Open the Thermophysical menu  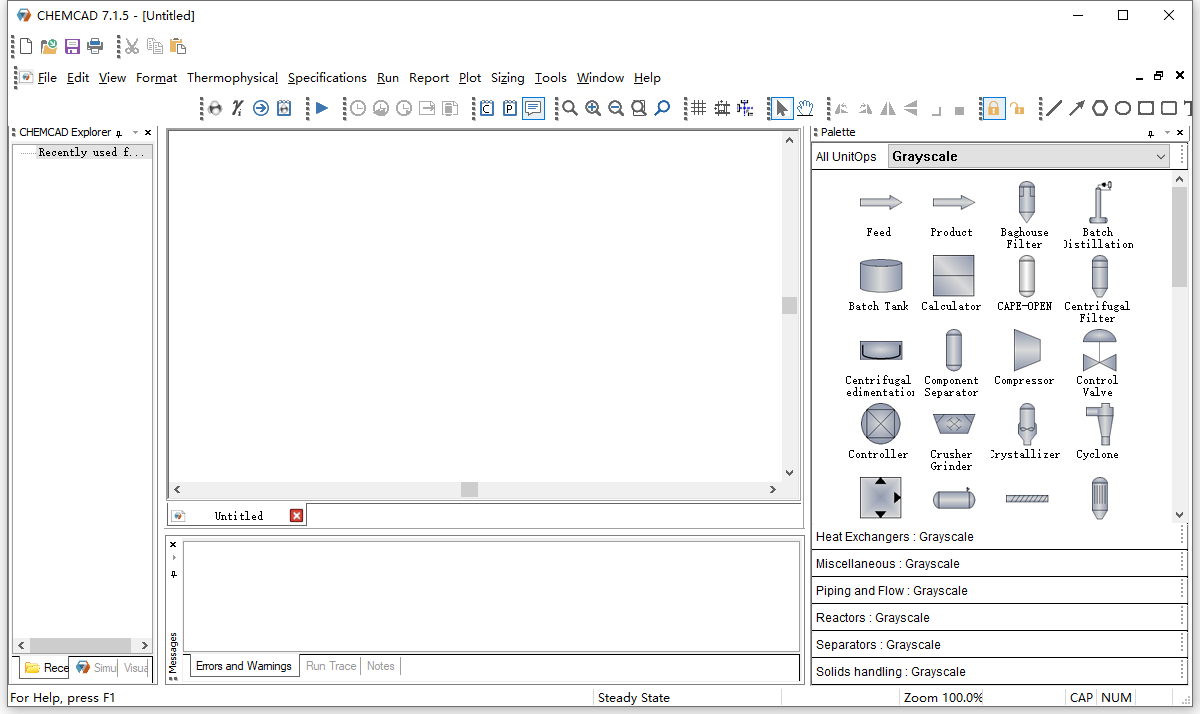click(232, 78)
